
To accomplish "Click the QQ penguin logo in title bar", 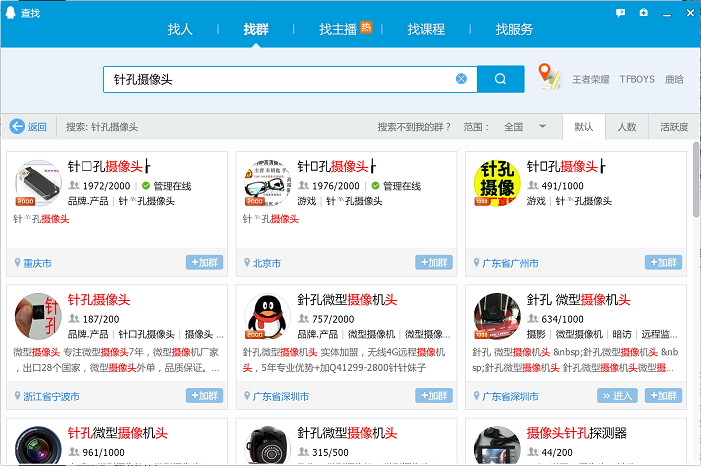I will pos(10,13).
